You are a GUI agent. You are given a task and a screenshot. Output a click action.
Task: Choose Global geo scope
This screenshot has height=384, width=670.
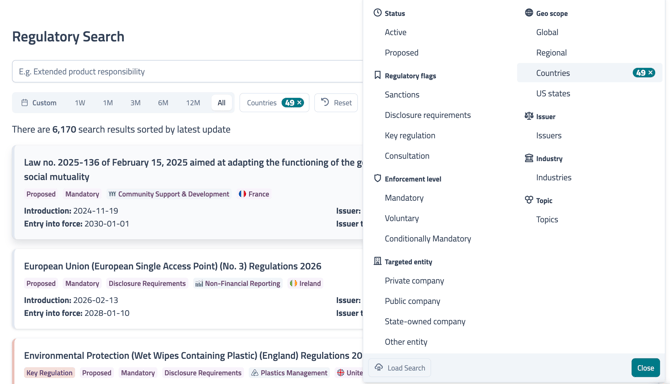547,32
